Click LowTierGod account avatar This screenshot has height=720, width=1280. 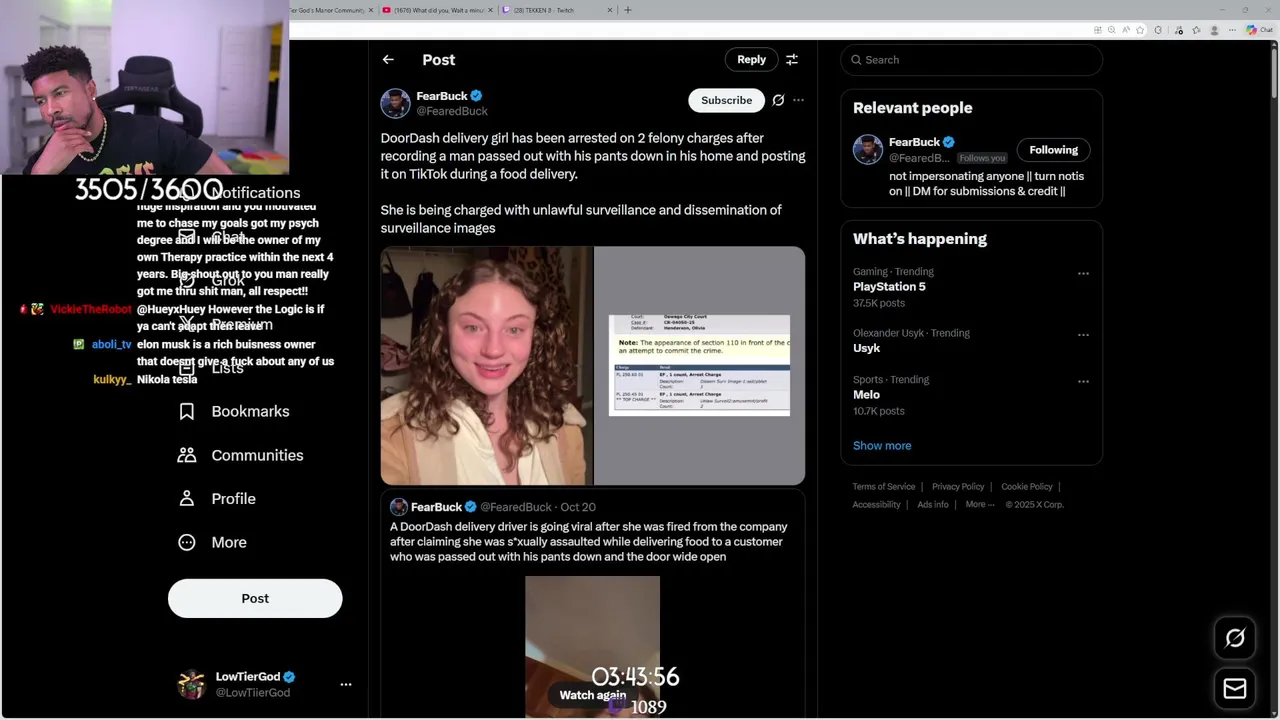[191, 685]
